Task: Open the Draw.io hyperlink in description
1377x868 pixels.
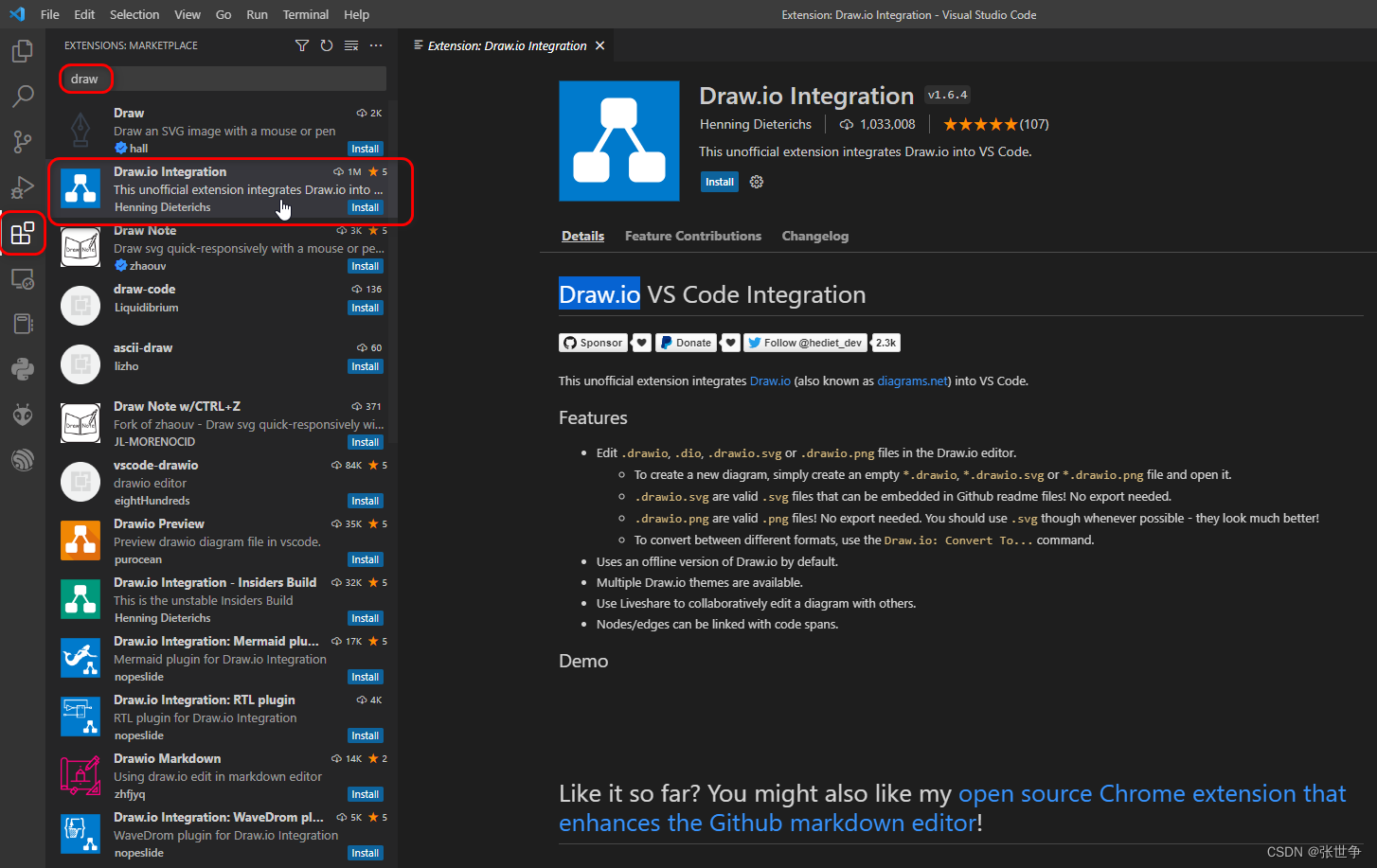Action: (x=770, y=381)
